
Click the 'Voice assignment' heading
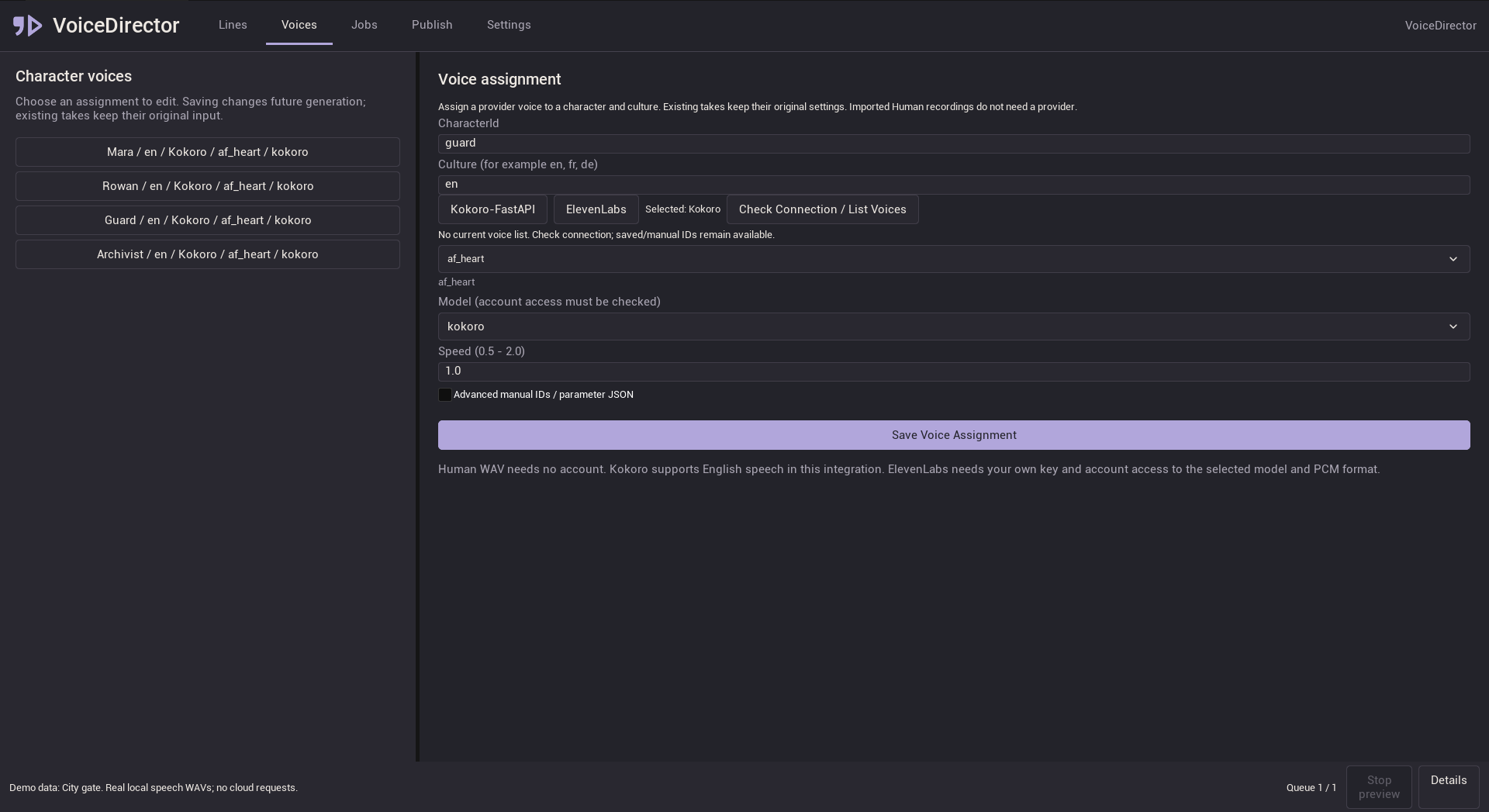coord(499,79)
